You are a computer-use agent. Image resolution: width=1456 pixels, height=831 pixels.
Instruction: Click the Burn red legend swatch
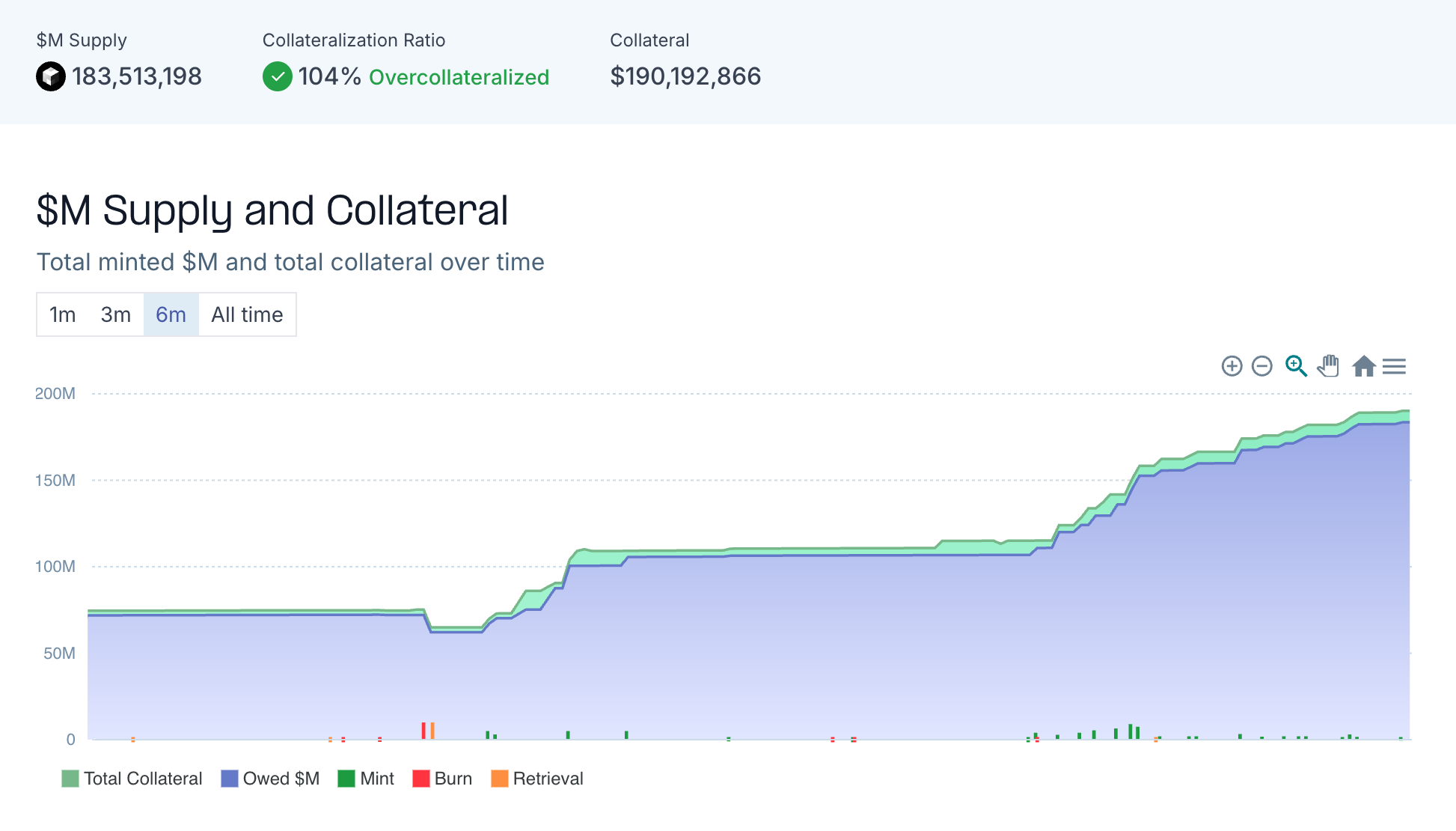421,779
